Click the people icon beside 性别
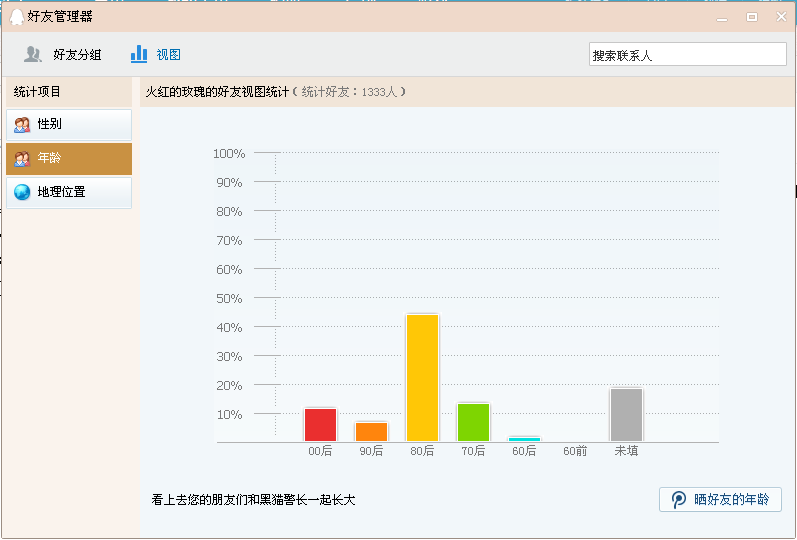 (22, 125)
